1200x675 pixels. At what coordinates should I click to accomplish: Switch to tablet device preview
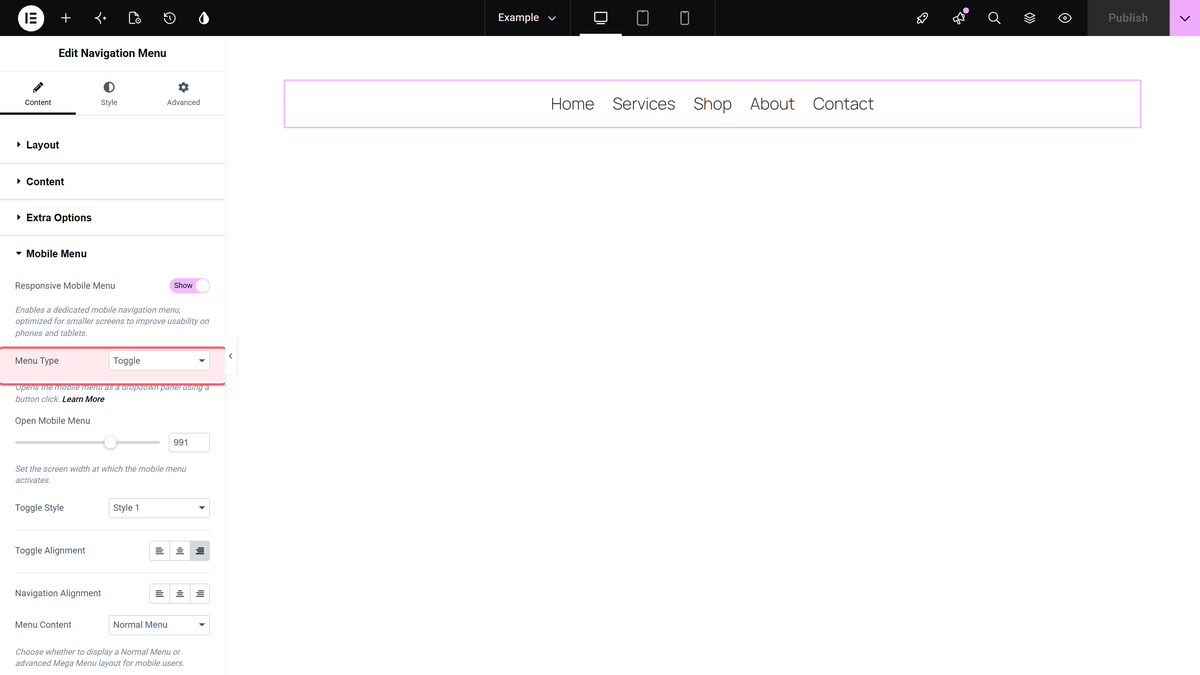click(643, 18)
